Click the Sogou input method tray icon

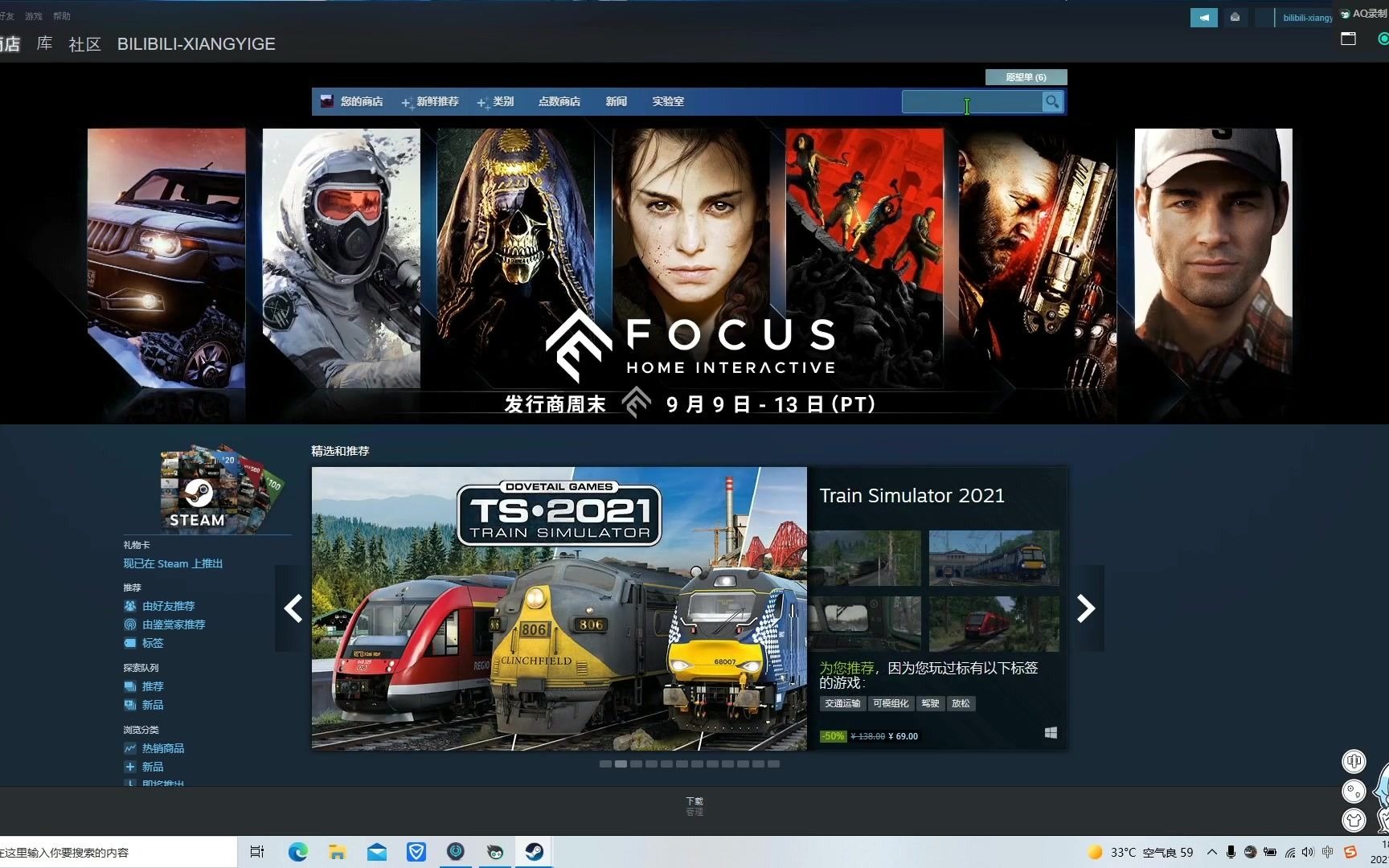(x=1350, y=852)
